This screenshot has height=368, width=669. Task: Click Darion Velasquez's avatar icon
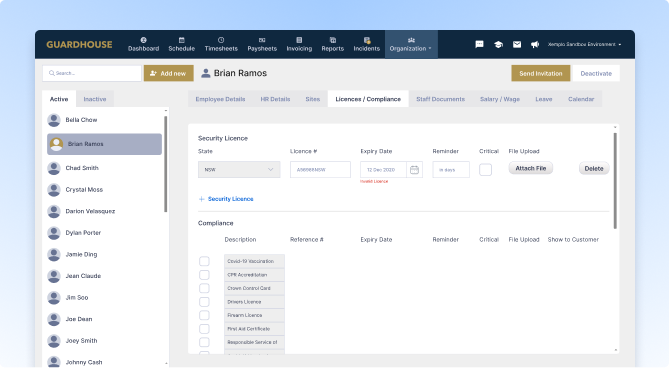pyautogui.click(x=54, y=212)
